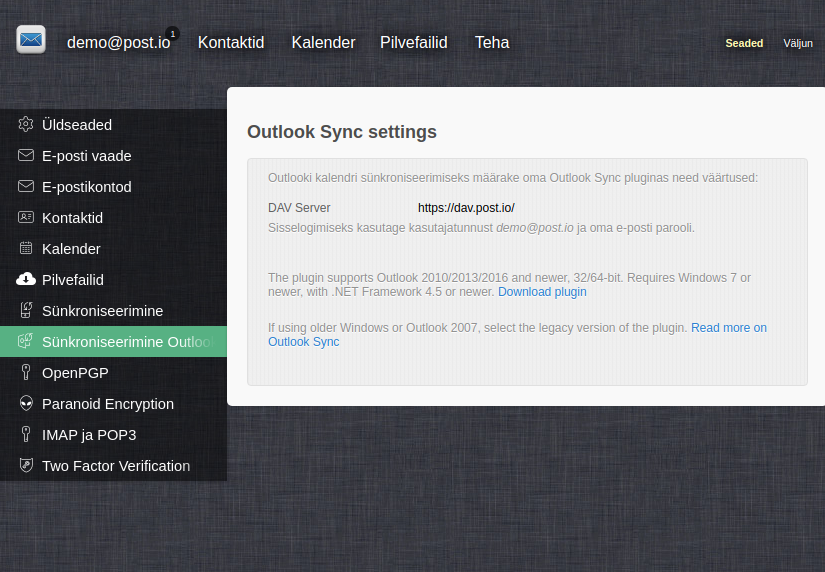
Task: Click the OpenPGP key icon
Action: pyautogui.click(x=26, y=372)
